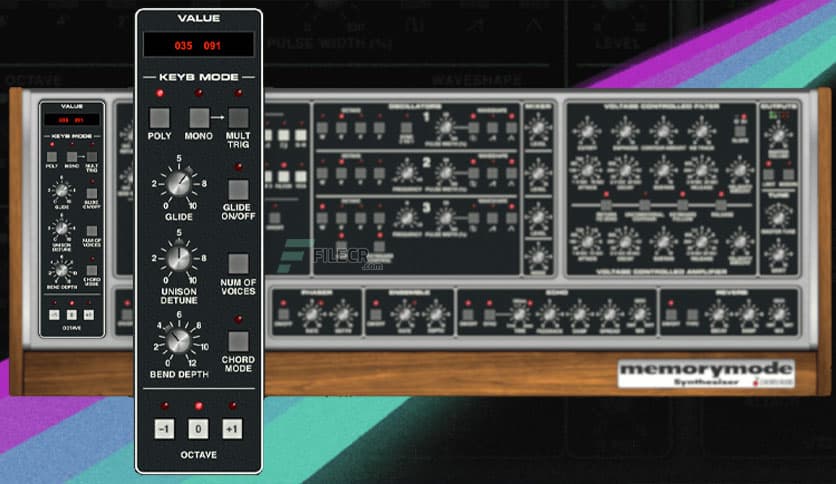
Task: Click oscillator 2 frequency knob
Action: tap(407, 173)
